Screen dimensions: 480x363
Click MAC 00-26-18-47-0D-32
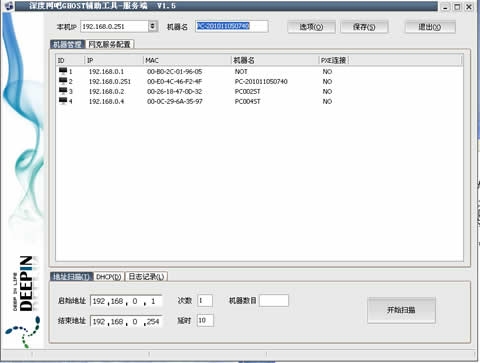(175, 91)
